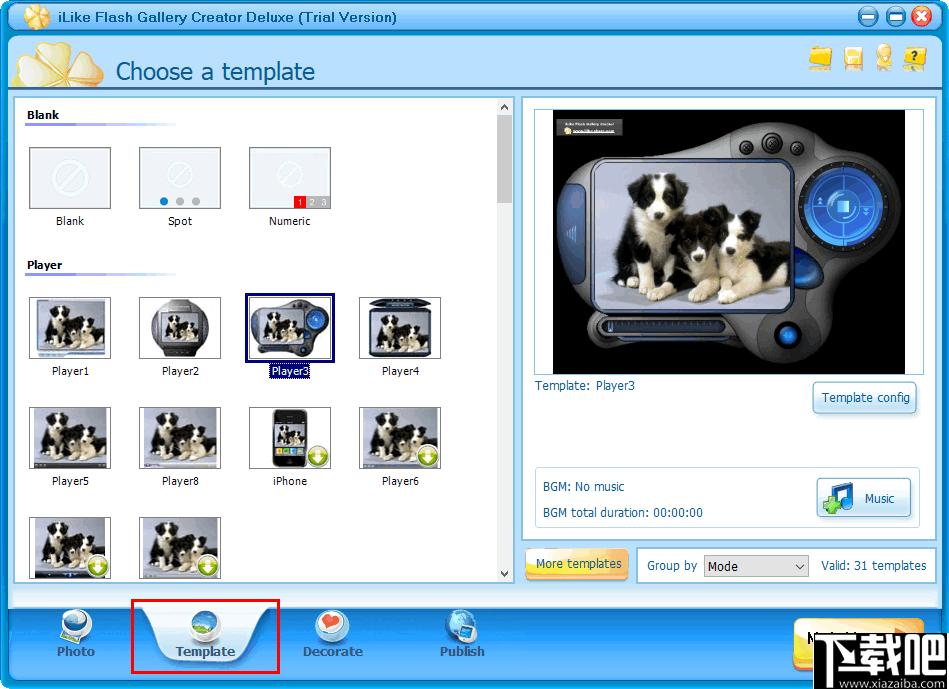Open the Group by Mode dropdown
Image resolution: width=949 pixels, height=689 pixels.
point(757,566)
